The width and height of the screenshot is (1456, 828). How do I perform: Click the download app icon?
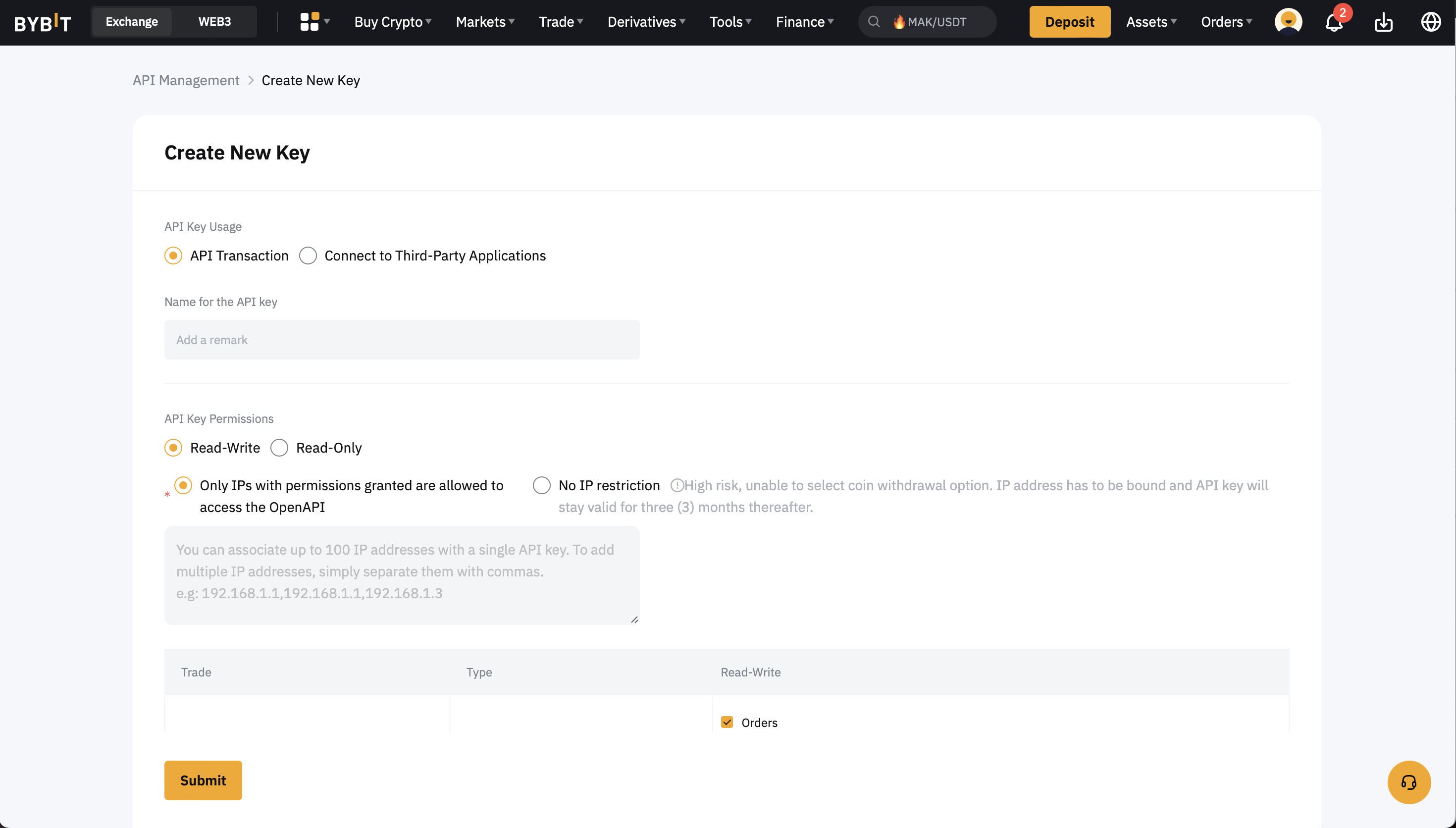pyautogui.click(x=1383, y=22)
